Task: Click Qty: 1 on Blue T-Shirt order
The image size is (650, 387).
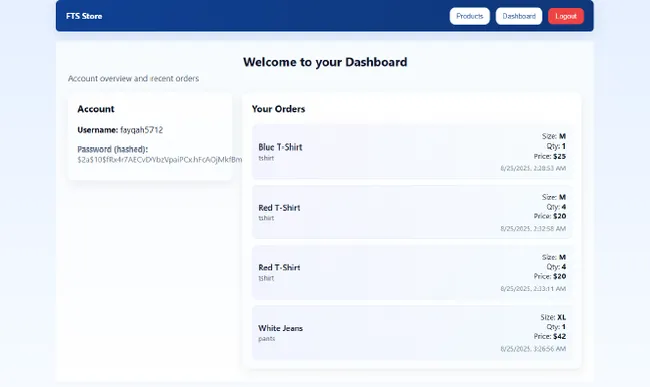Action: tap(556, 146)
